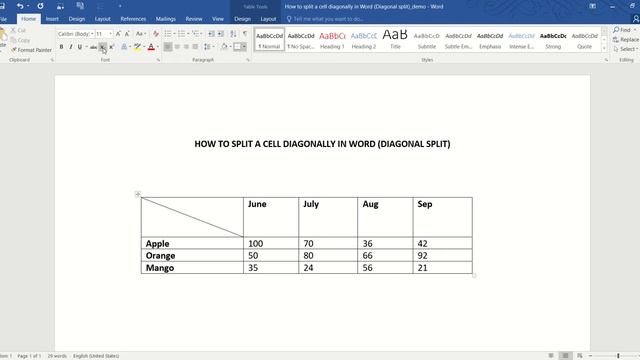Click the Borders icon
The image size is (640, 360).
(x=237, y=47)
